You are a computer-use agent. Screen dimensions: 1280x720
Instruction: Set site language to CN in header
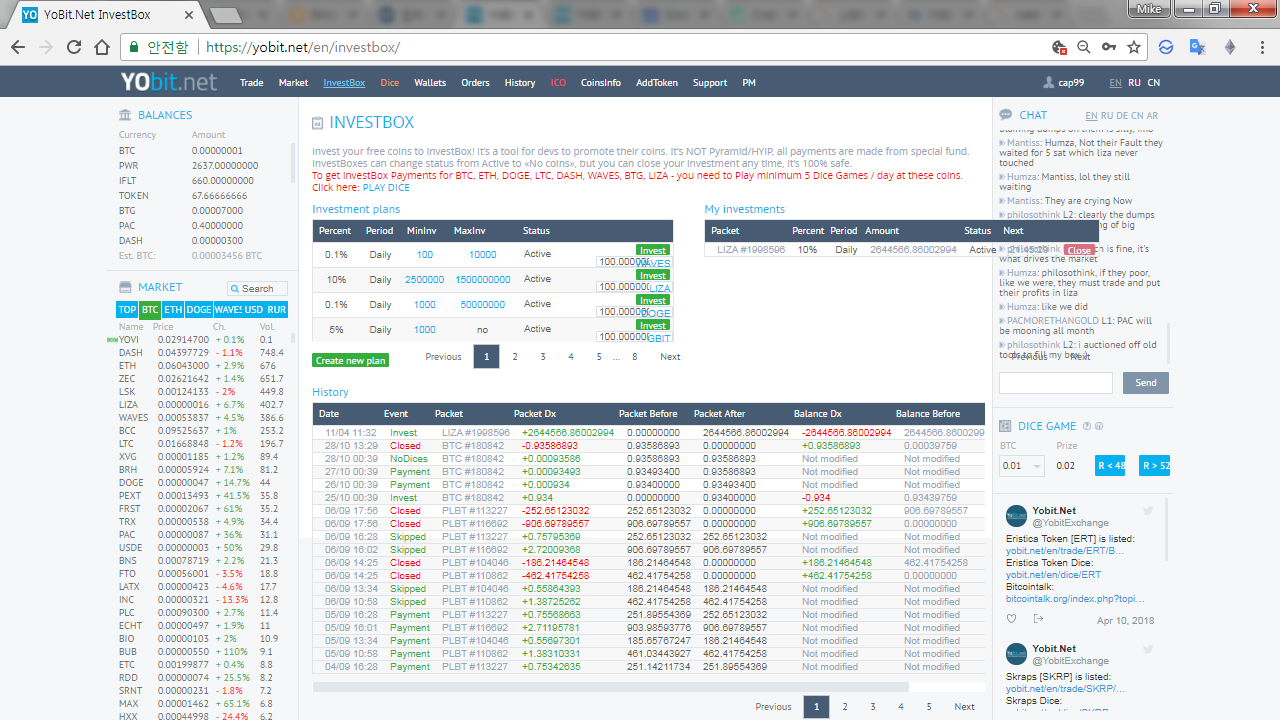tap(1153, 83)
